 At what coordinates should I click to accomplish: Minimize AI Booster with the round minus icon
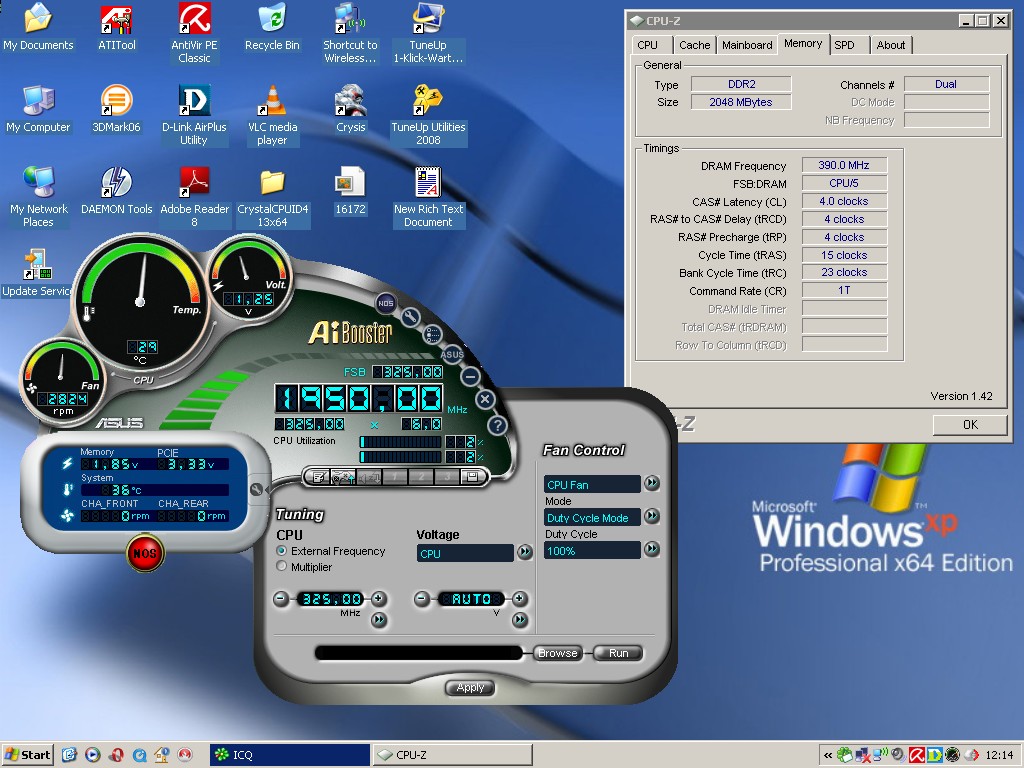pos(470,376)
